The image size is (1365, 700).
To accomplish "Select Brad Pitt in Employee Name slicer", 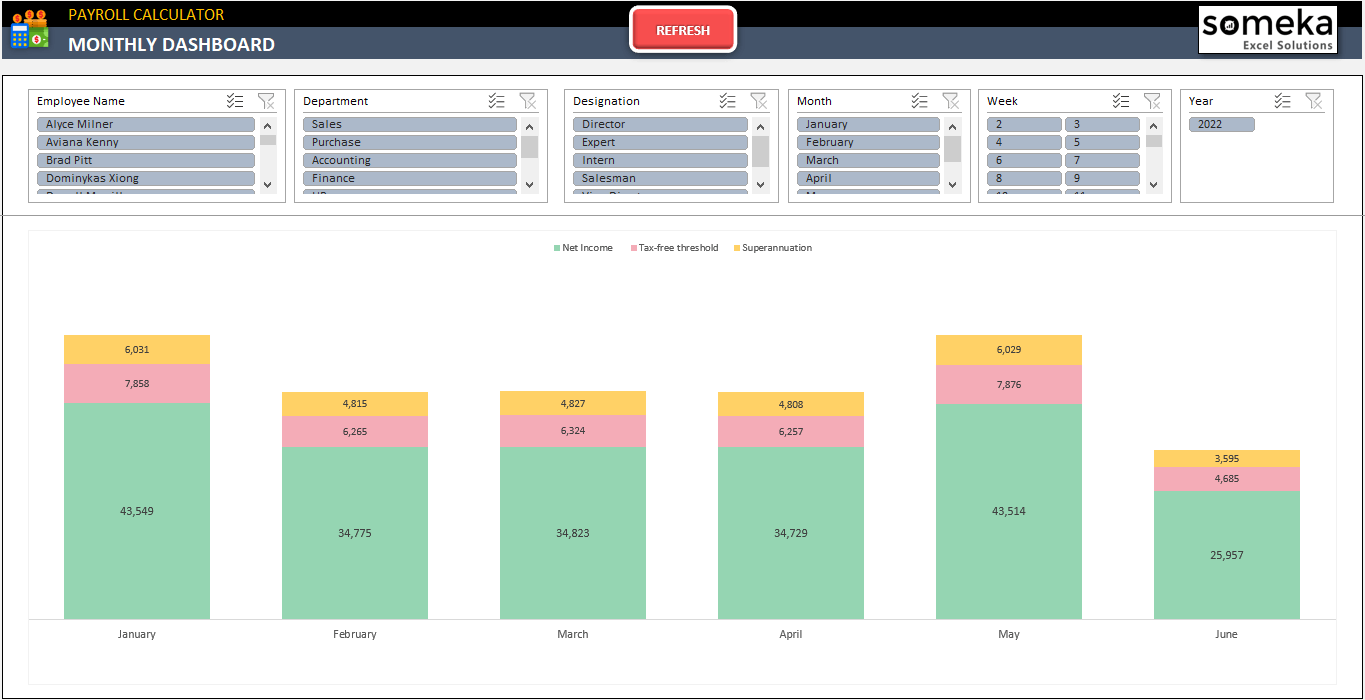I will 145,159.
